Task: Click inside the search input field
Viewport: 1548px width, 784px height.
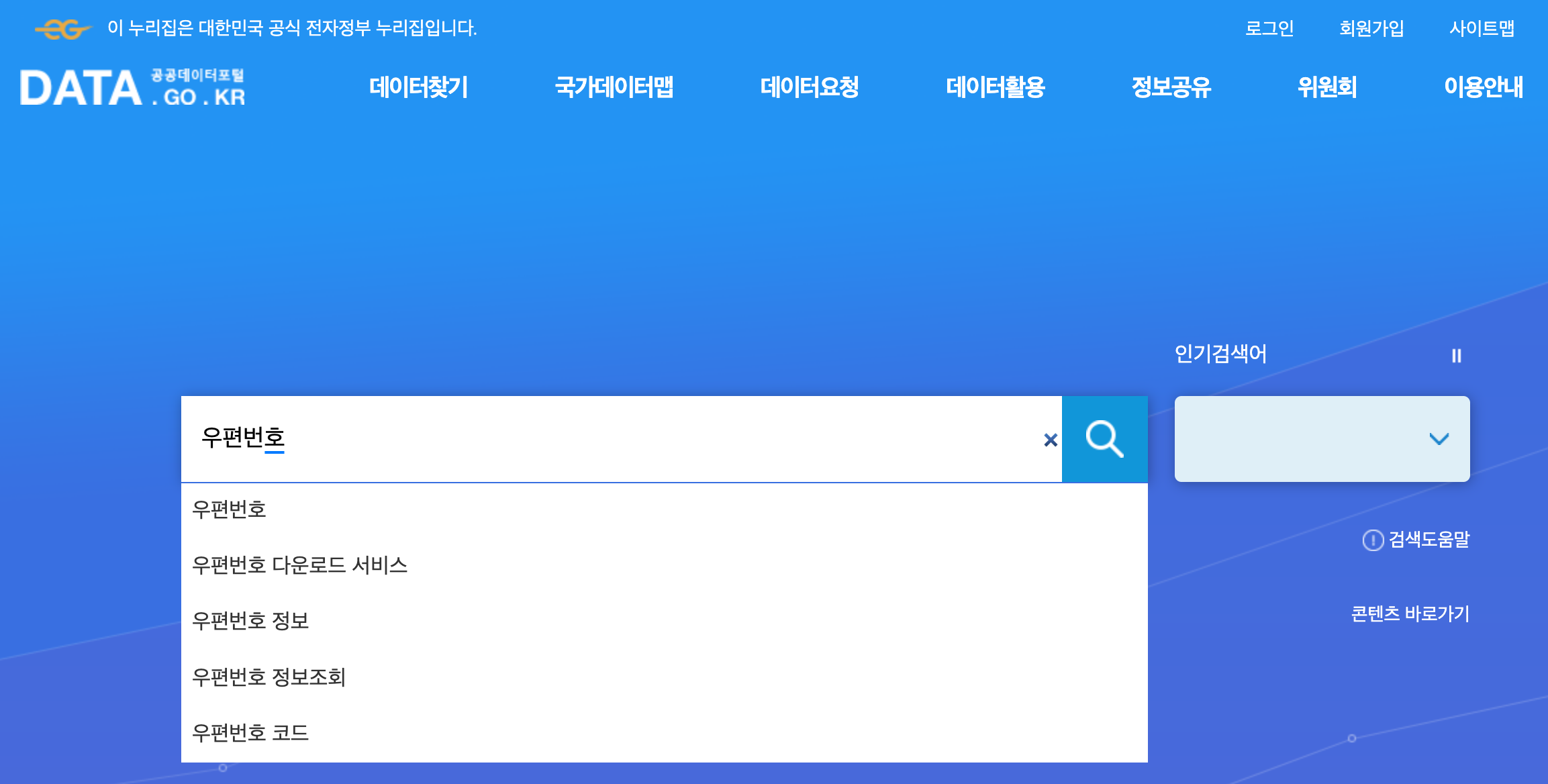Action: tap(604, 438)
